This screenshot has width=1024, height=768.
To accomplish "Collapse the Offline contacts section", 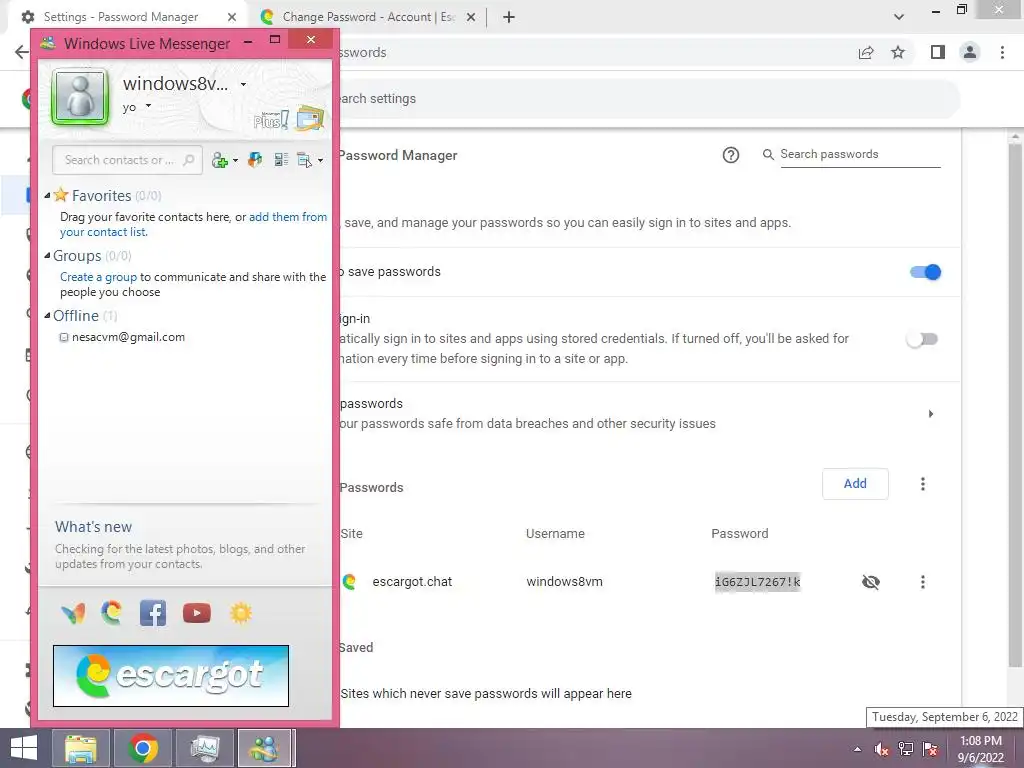I will point(47,315).
